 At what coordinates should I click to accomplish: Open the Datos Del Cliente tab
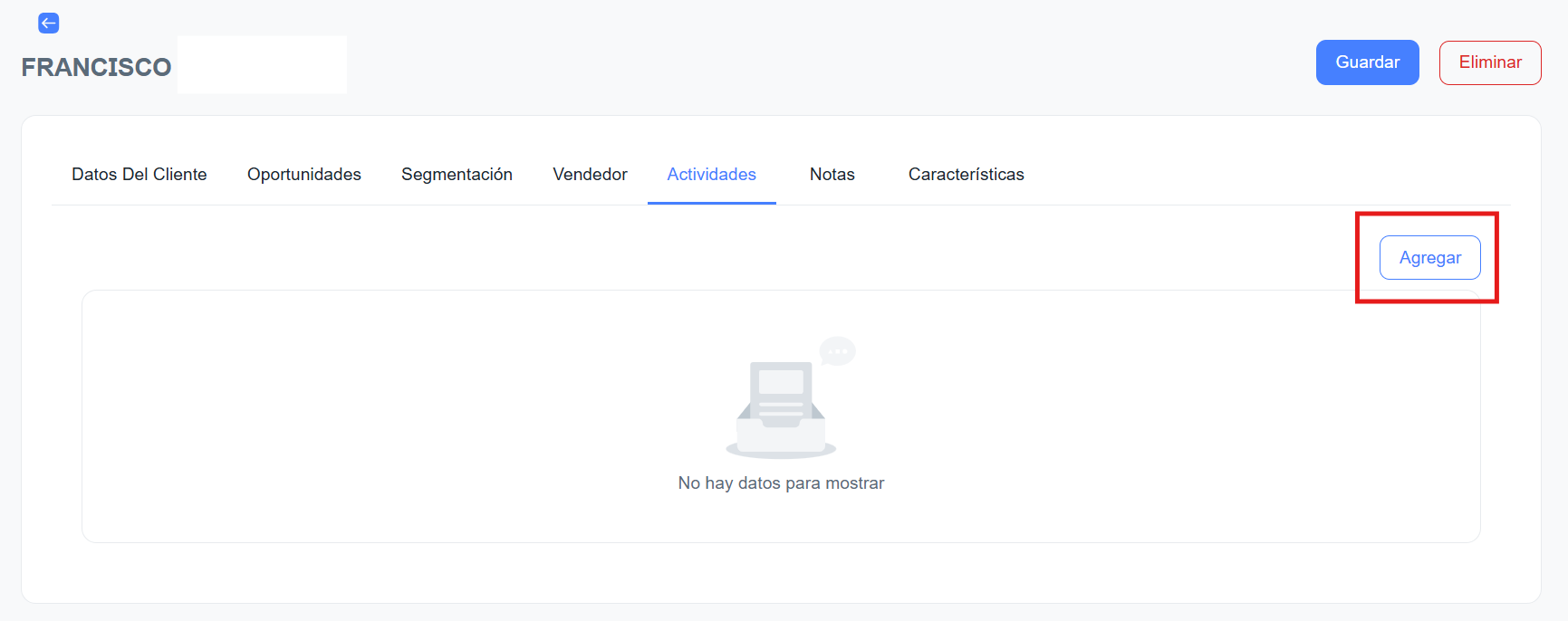(x=139, y=175)
